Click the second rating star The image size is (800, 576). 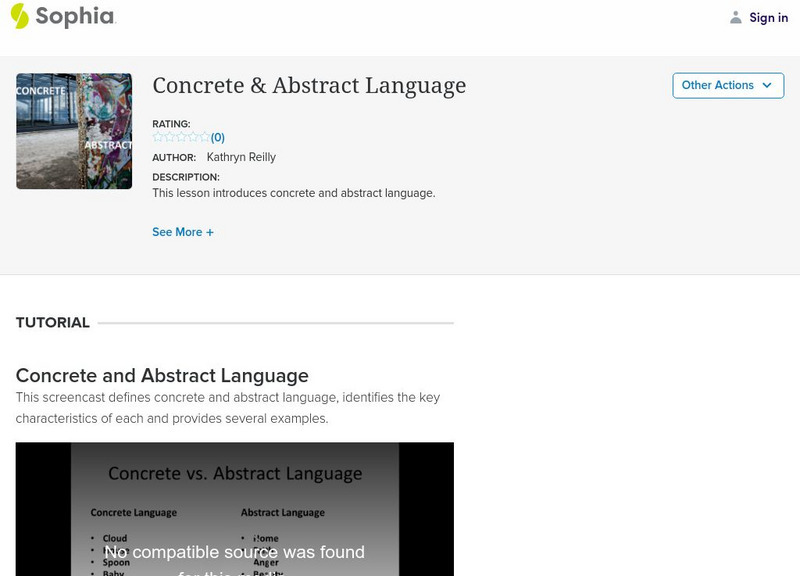click(169, 137)
